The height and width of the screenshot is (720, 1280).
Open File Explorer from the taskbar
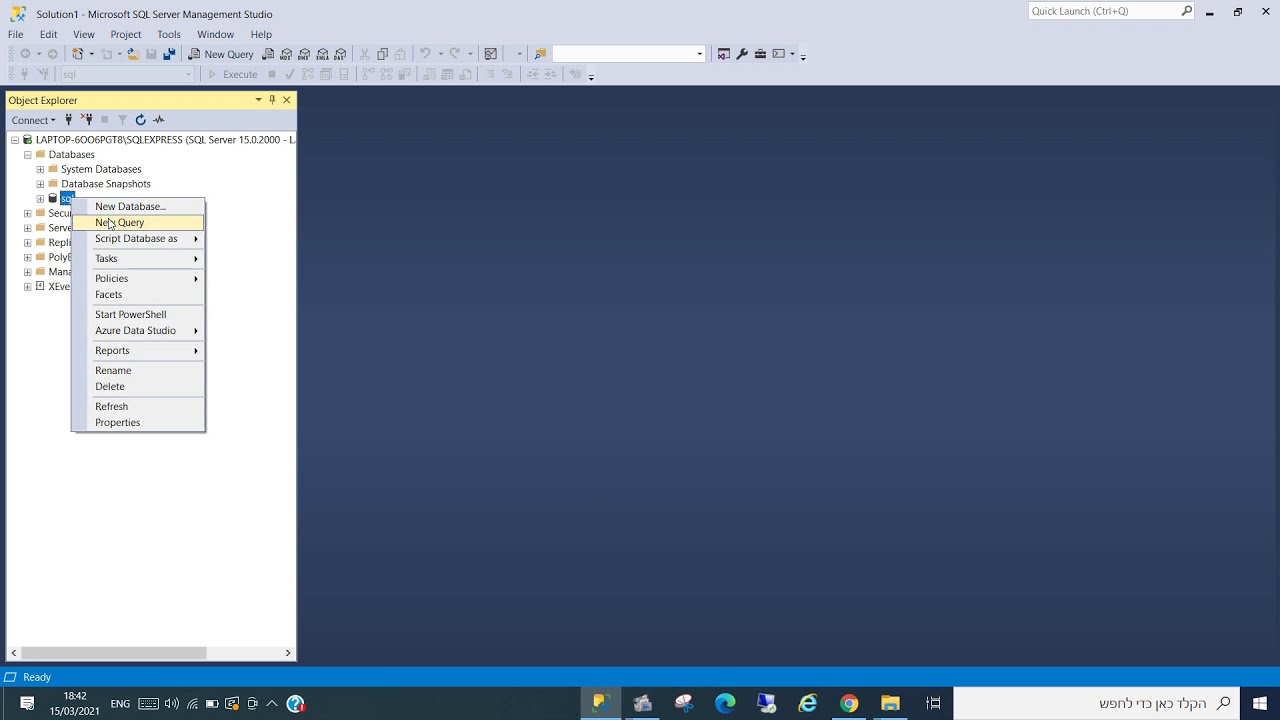point(890,704)
